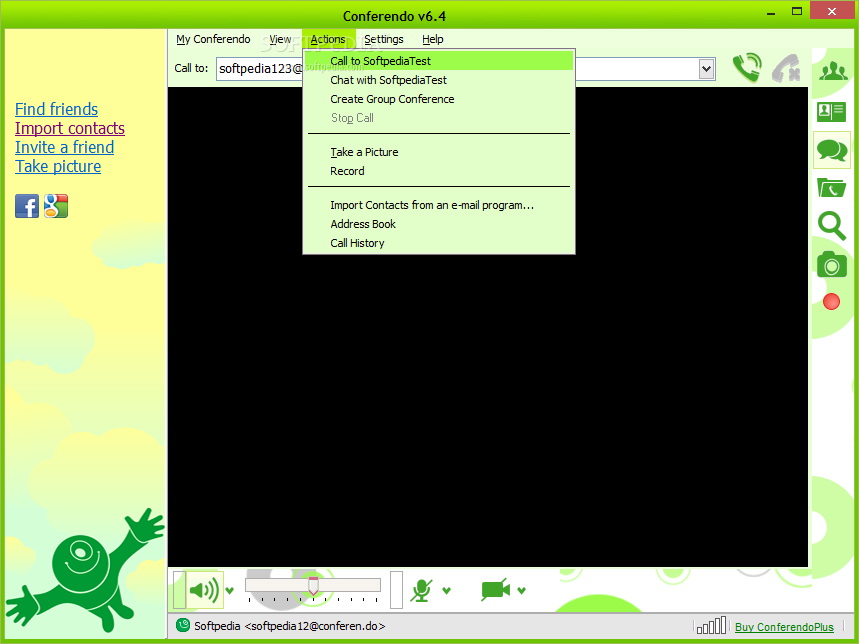859x644 pixels.
Task: Open the Call to address dropdown arrow
Action: click(706, 69)
